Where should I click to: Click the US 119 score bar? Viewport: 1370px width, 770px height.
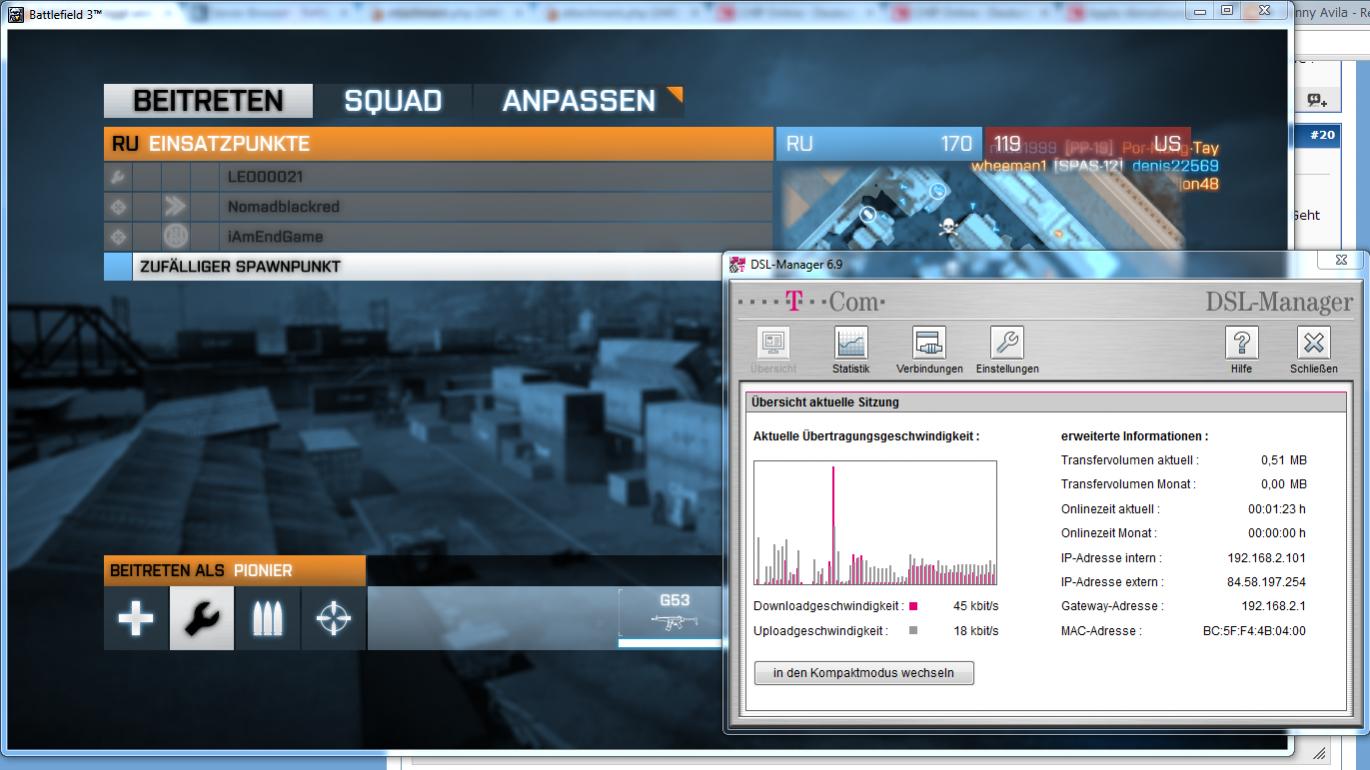(1088, 144)
